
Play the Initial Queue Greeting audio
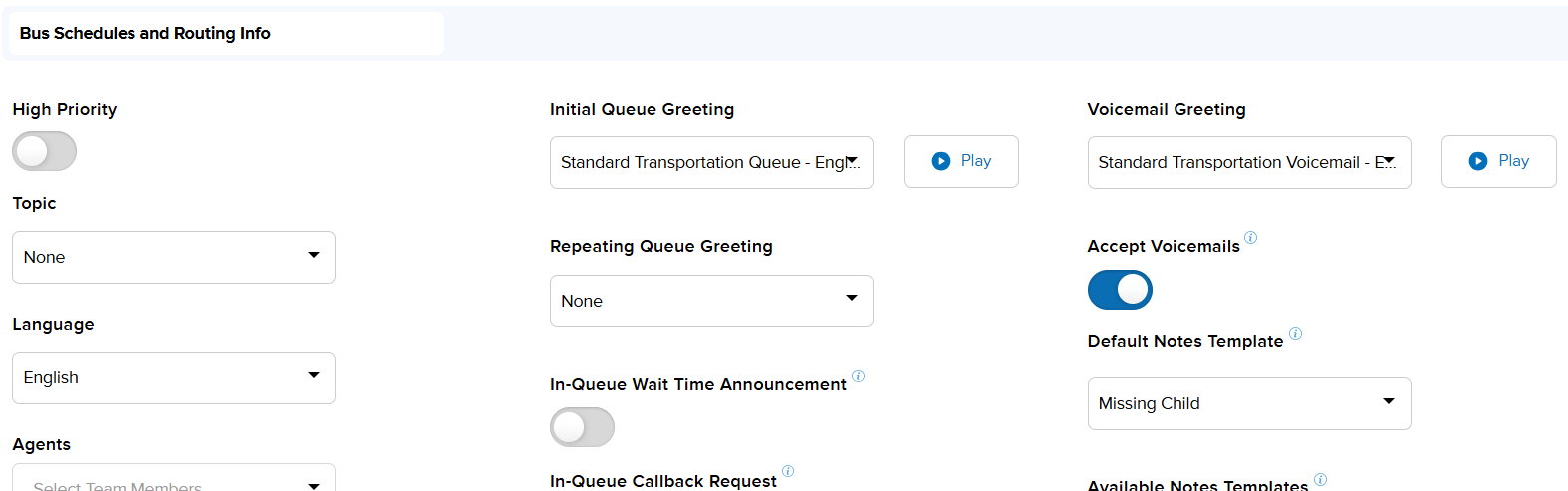(x=960, y=161)
